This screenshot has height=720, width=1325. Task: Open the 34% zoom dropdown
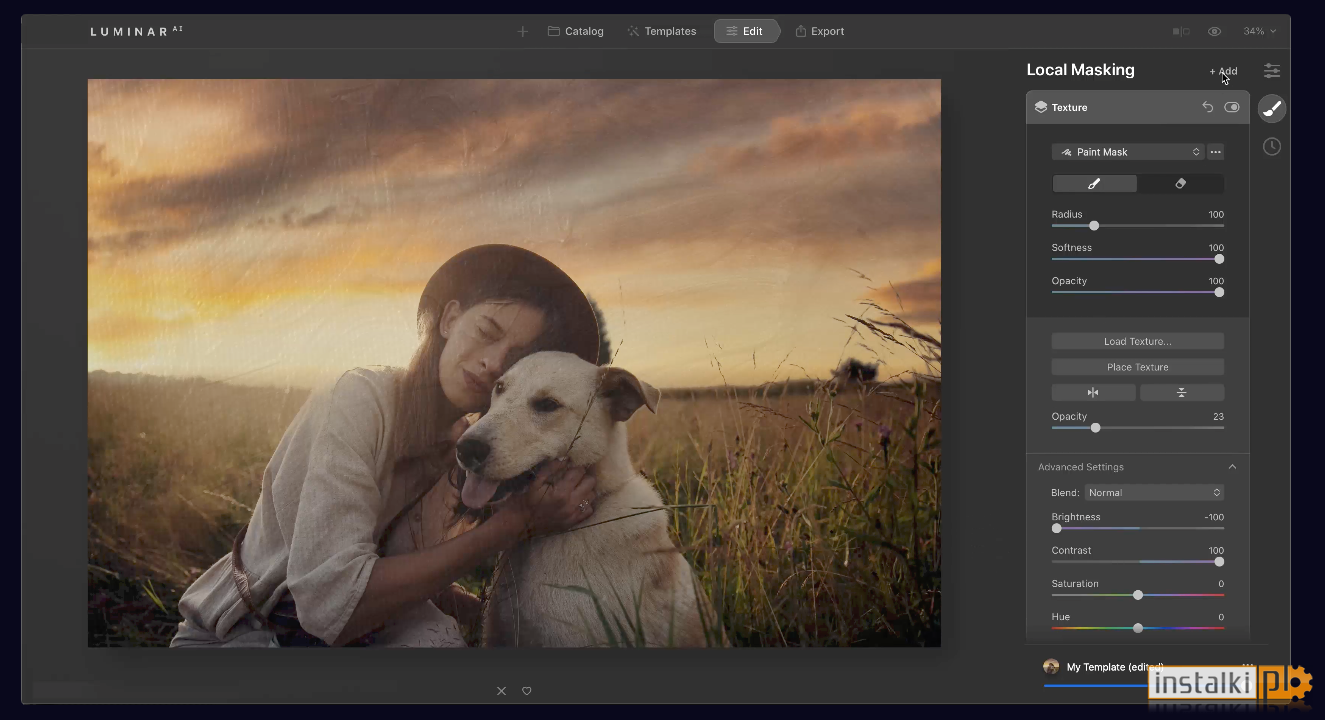pos(1259,31)
